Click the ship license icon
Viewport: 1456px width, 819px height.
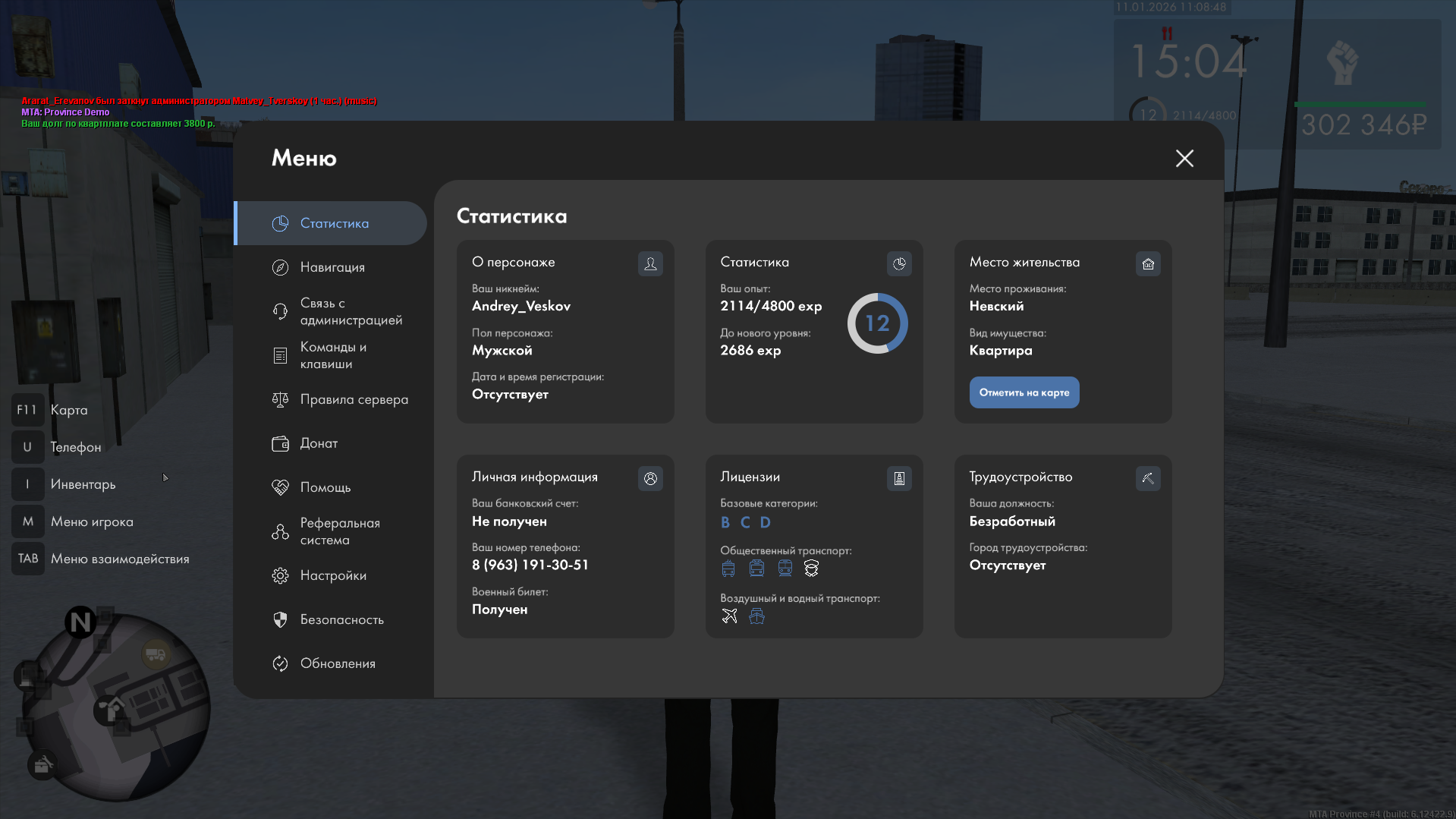(x=756, y=616)
